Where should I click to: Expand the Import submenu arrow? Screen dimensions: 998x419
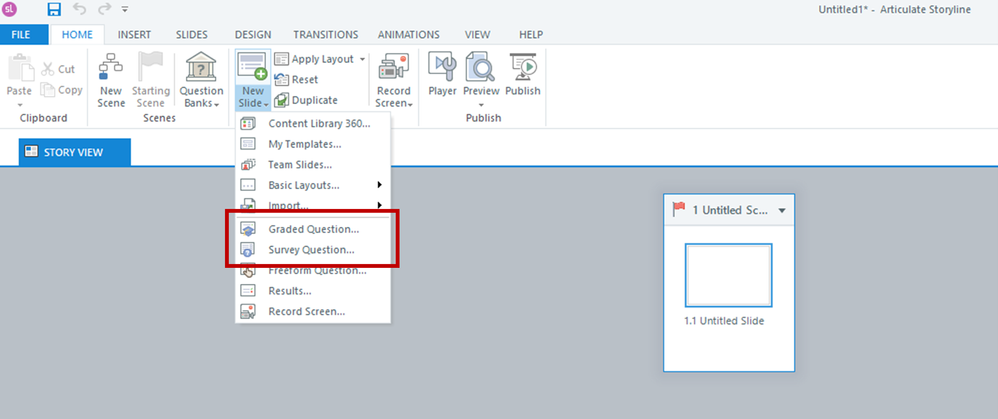tap(380, 205)
